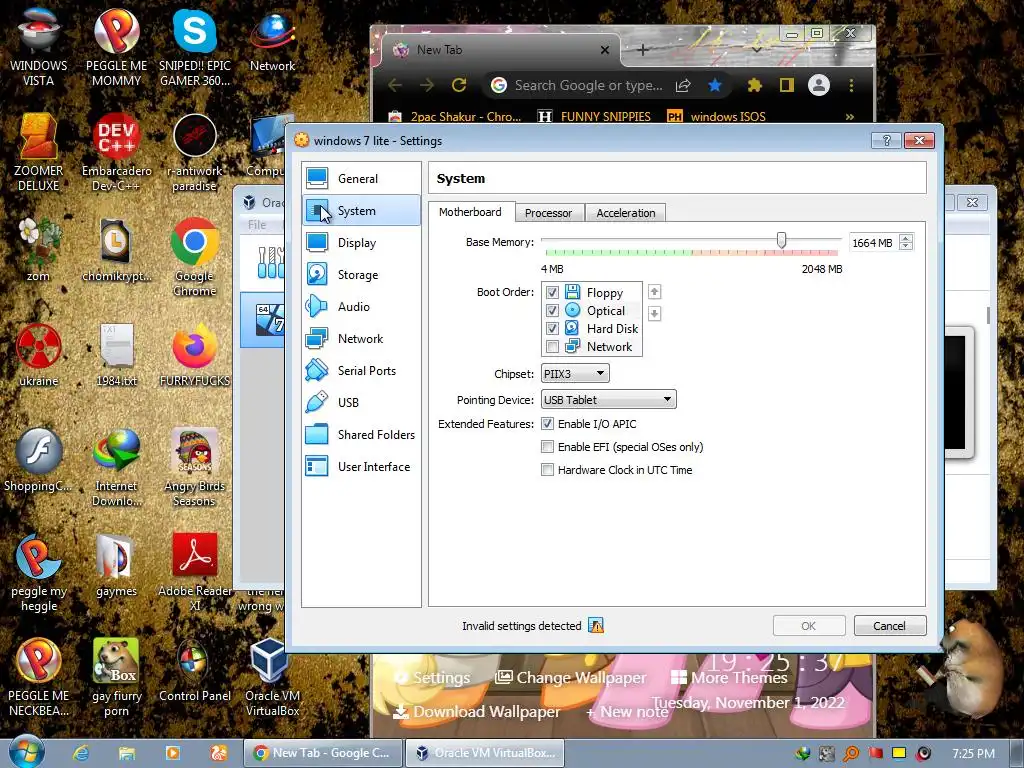The height and width of the screenshot is (768, 1024).
Task: Open the Storage settings category
Action: [361, 274]
